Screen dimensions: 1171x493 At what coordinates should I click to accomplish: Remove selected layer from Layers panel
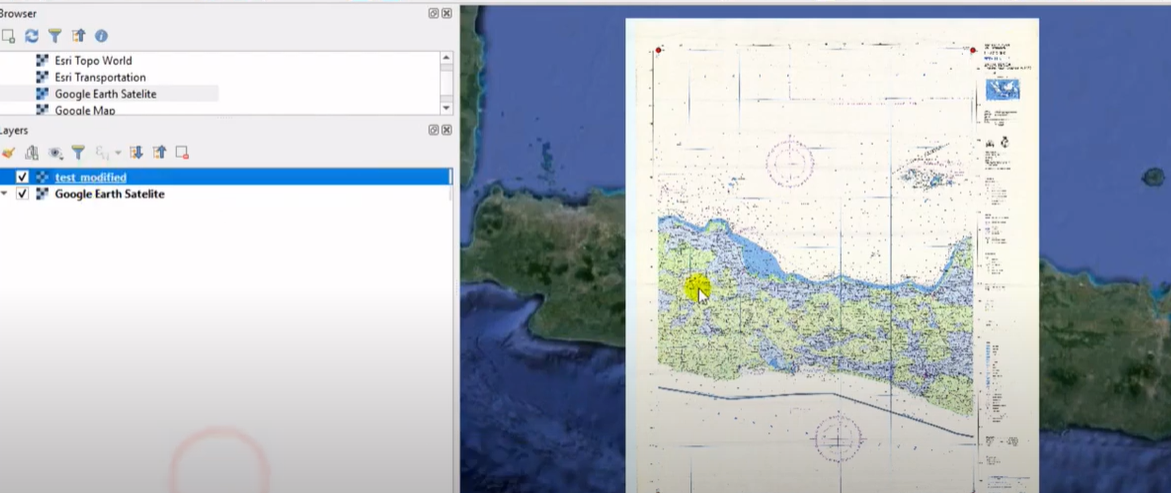click(x=181, y=152)
